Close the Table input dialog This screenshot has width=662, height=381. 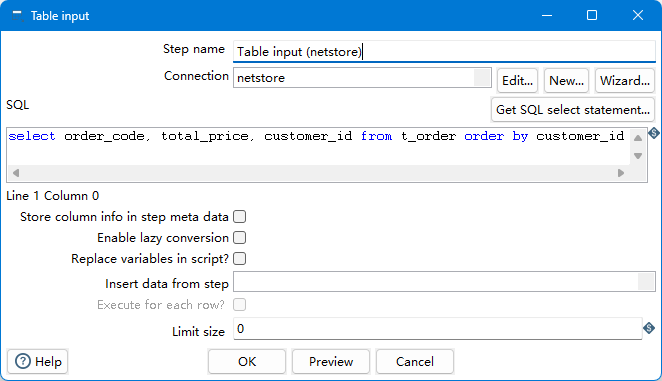[x=638, y=15]
